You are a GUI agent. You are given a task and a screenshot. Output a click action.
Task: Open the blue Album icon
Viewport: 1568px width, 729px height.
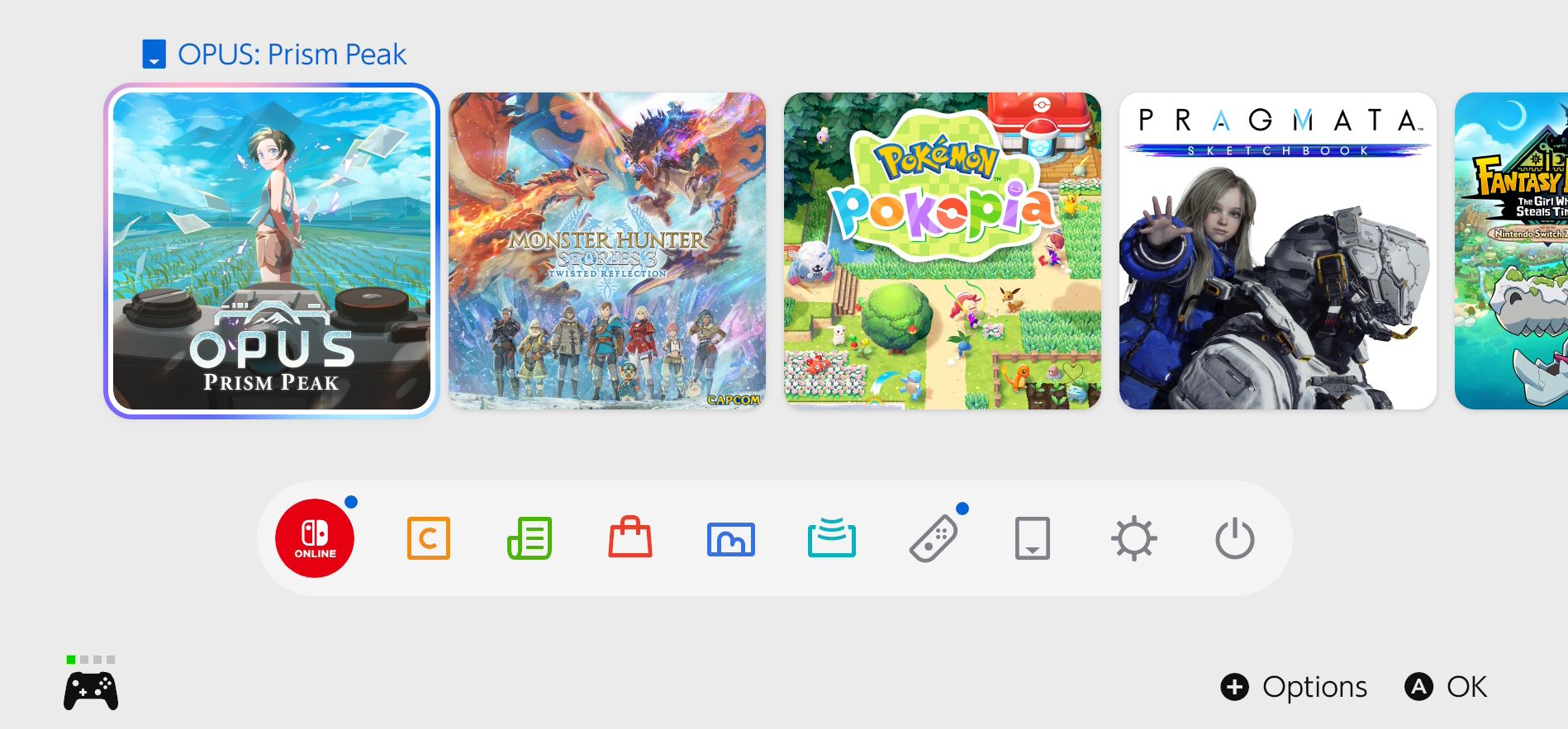(x=731, y=539)
